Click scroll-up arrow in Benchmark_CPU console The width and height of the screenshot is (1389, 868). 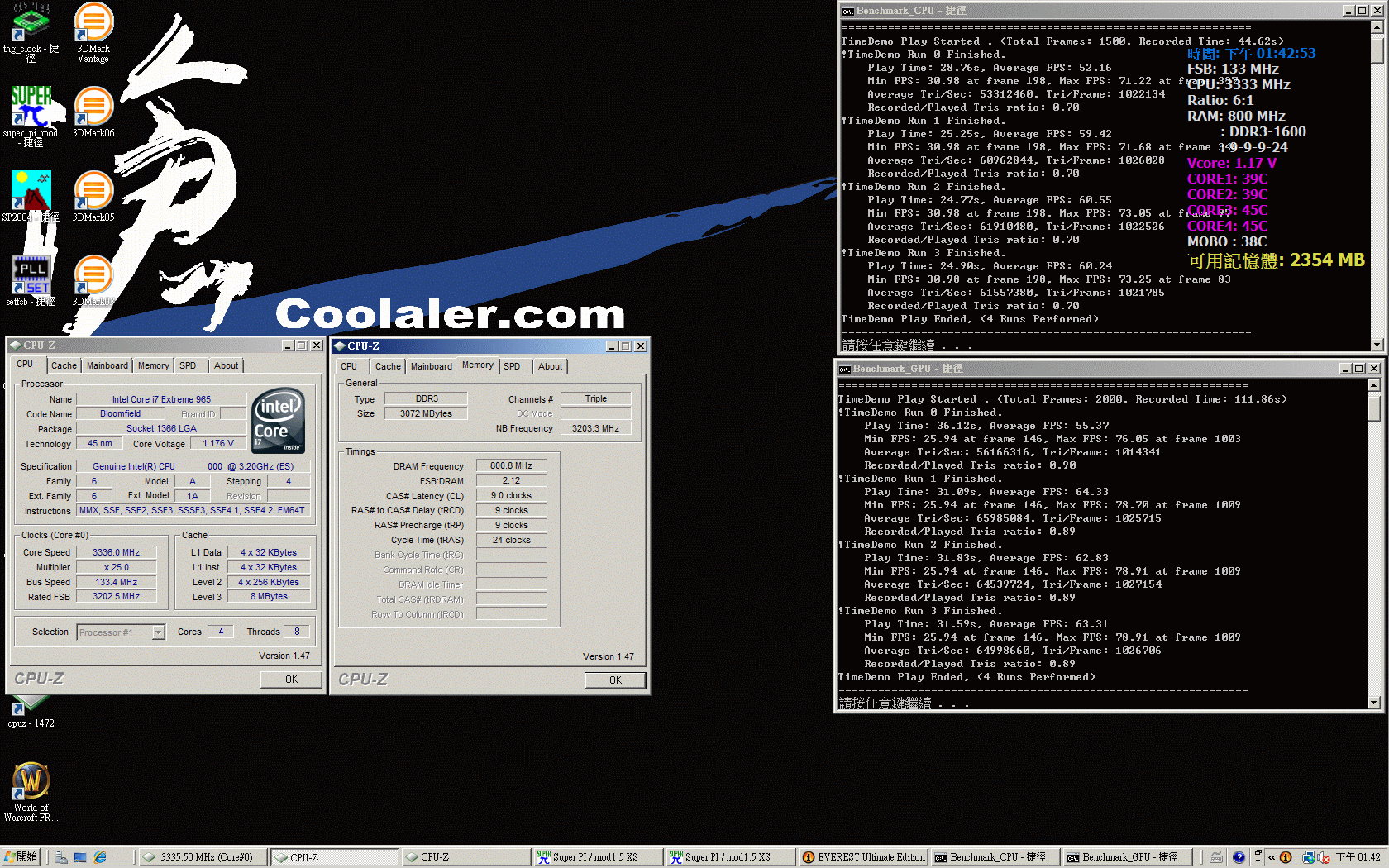click(x=1377, y=27)
